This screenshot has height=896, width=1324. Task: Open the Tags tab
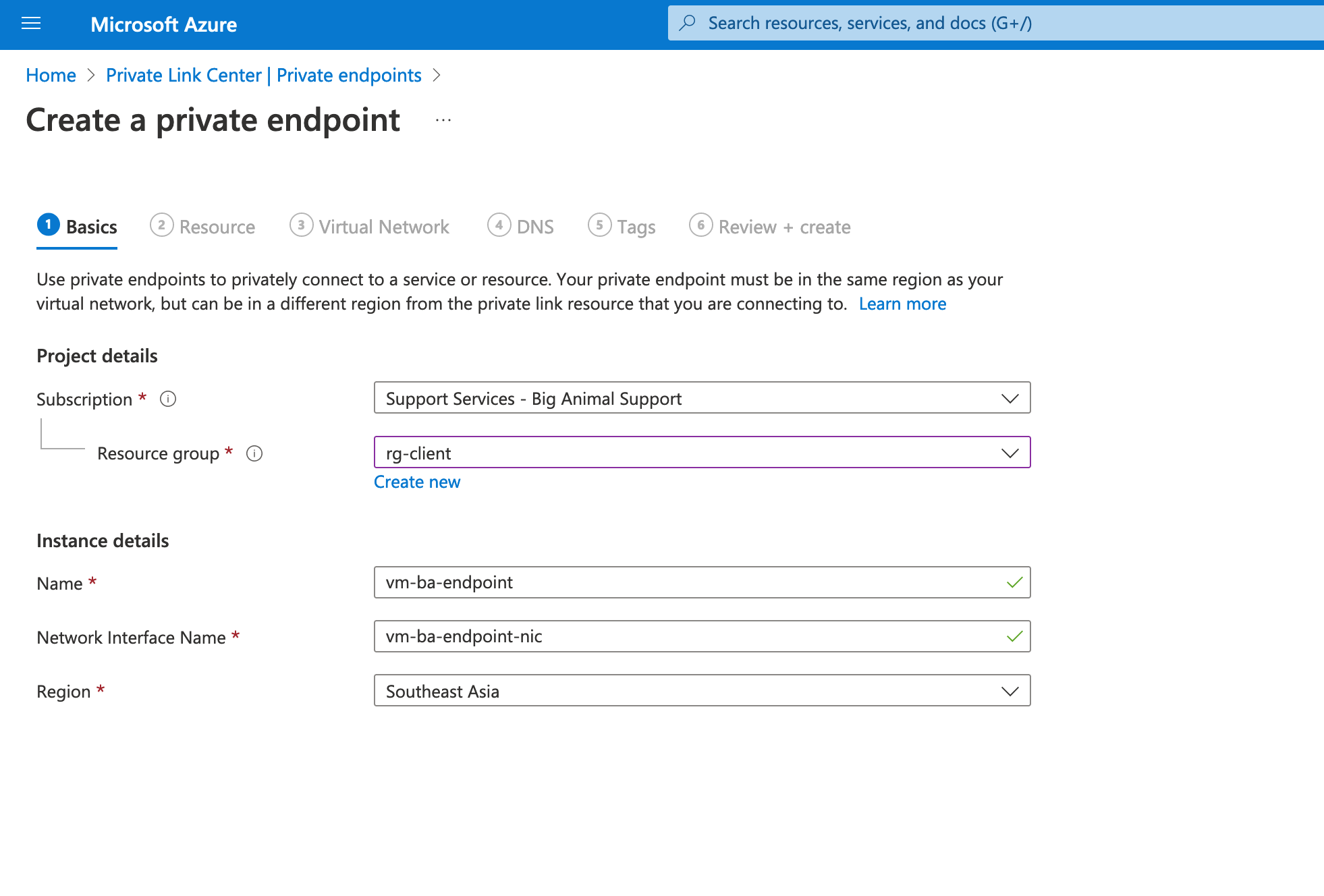[x=622, y=227]
